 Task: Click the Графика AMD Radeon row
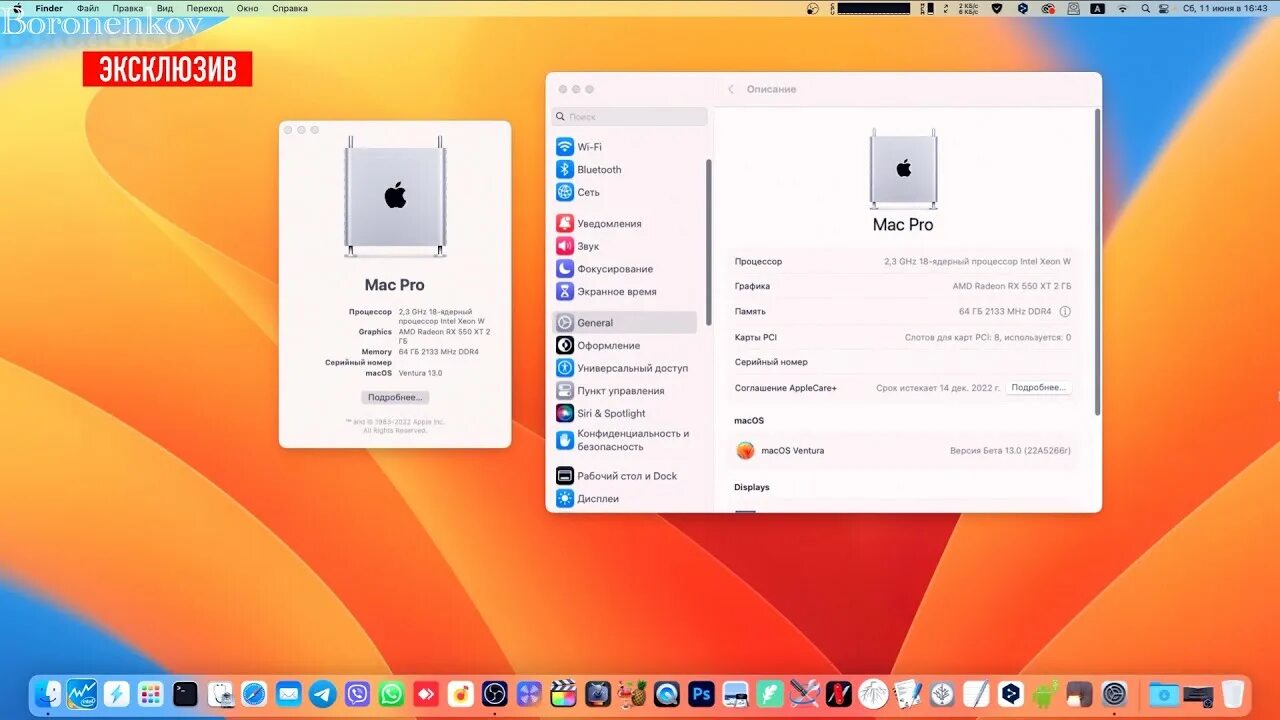[x=903, y=287]
